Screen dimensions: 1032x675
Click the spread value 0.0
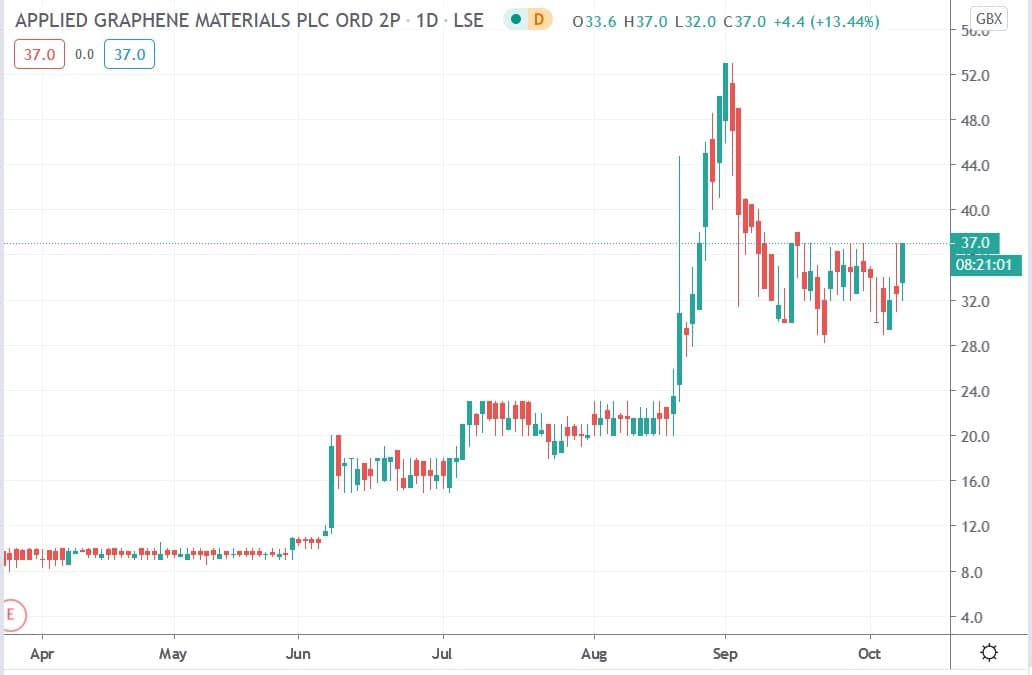point(84,54)
